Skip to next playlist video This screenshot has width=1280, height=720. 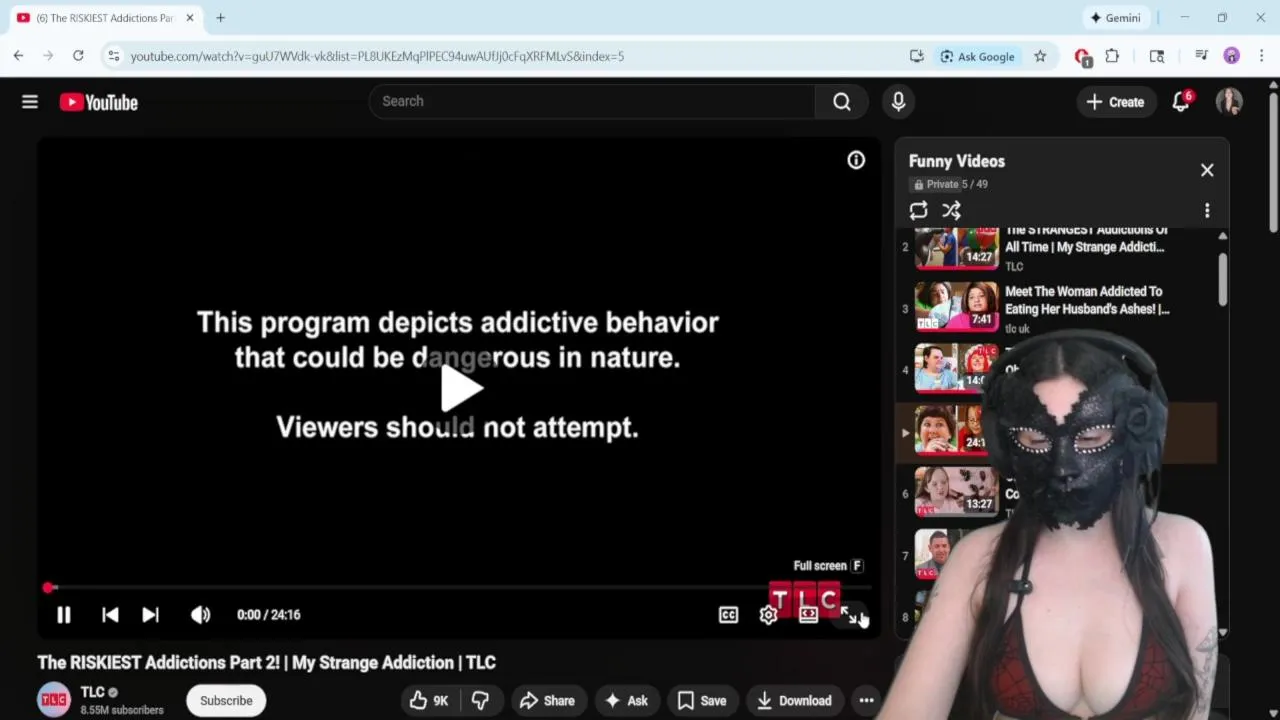point(150,615)
